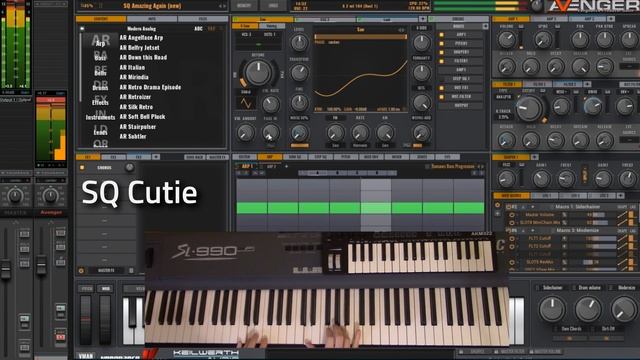640x360 pixels.
Task: Toggle the Chorus effect on/off switch
Action: [82, 167]
